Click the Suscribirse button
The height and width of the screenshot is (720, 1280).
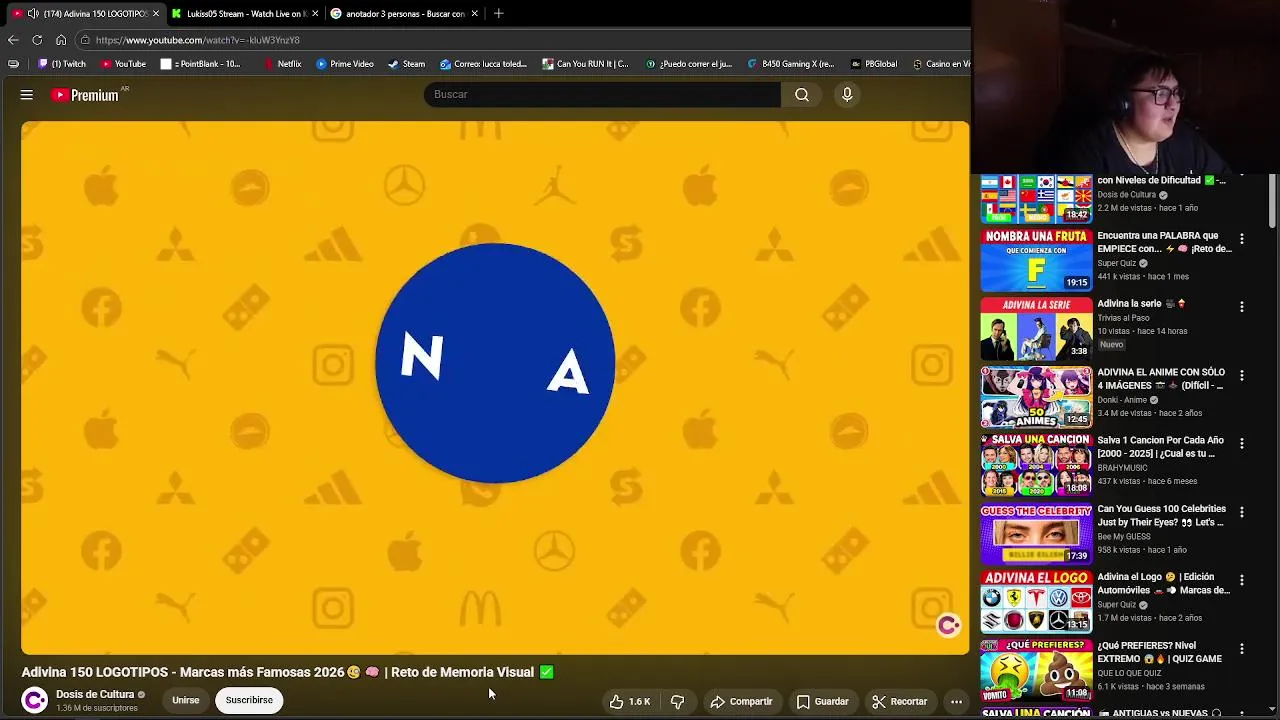click(x=249, y=700)
